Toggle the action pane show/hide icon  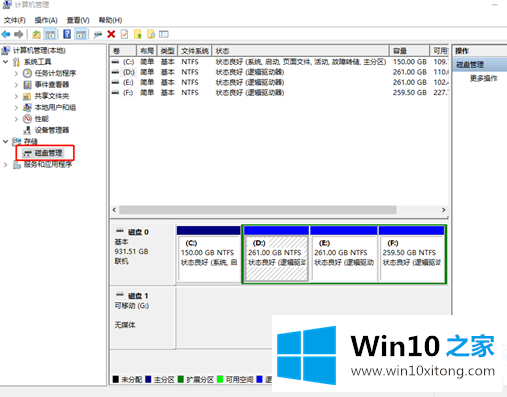[x=81, y=34]
